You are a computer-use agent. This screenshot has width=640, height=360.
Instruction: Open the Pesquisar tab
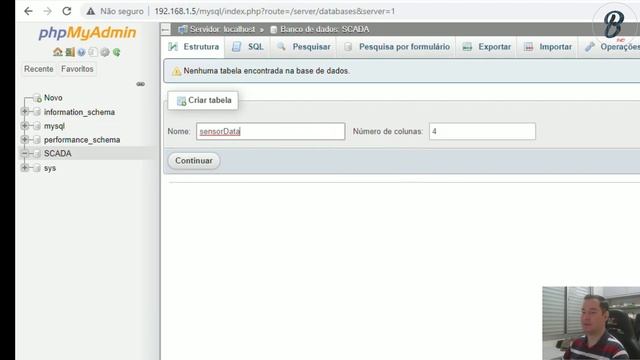pyautogui.click(x=304, y=47)
